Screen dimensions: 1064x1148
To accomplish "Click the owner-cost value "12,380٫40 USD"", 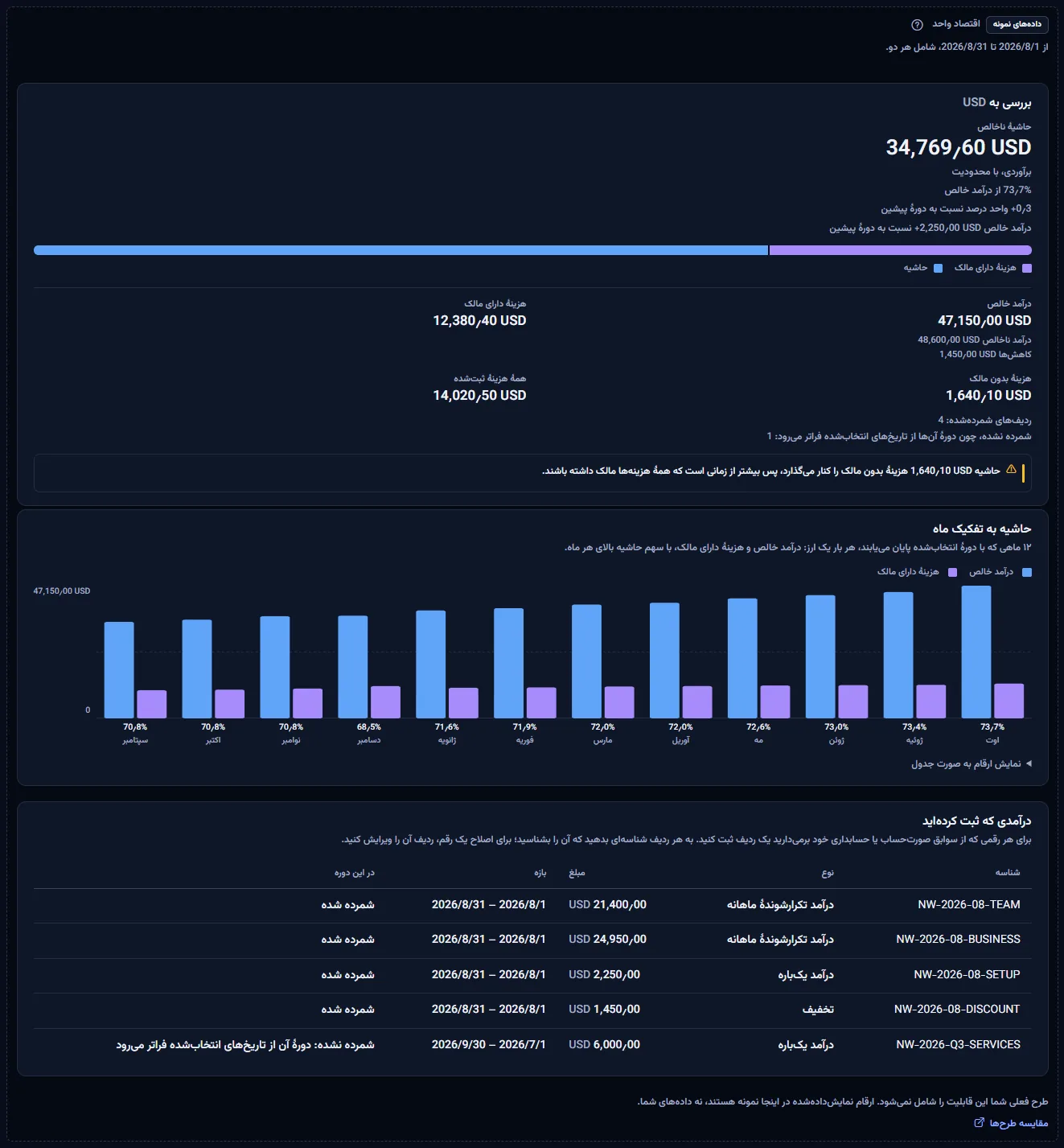I will (x=479, y=321).
